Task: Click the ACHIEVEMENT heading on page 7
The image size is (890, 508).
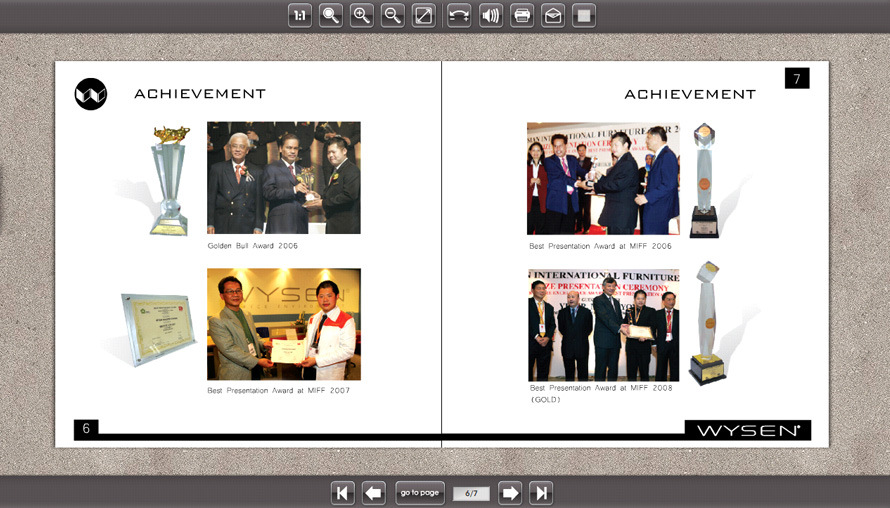Action: point(690,94)
